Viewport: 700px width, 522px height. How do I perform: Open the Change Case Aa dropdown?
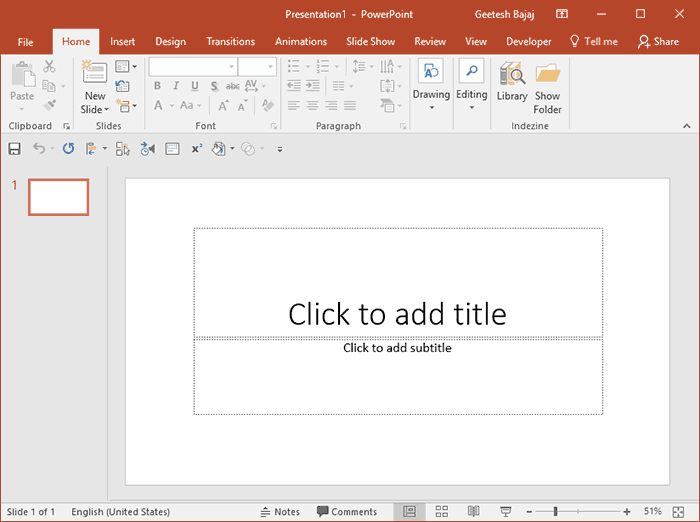191,105
